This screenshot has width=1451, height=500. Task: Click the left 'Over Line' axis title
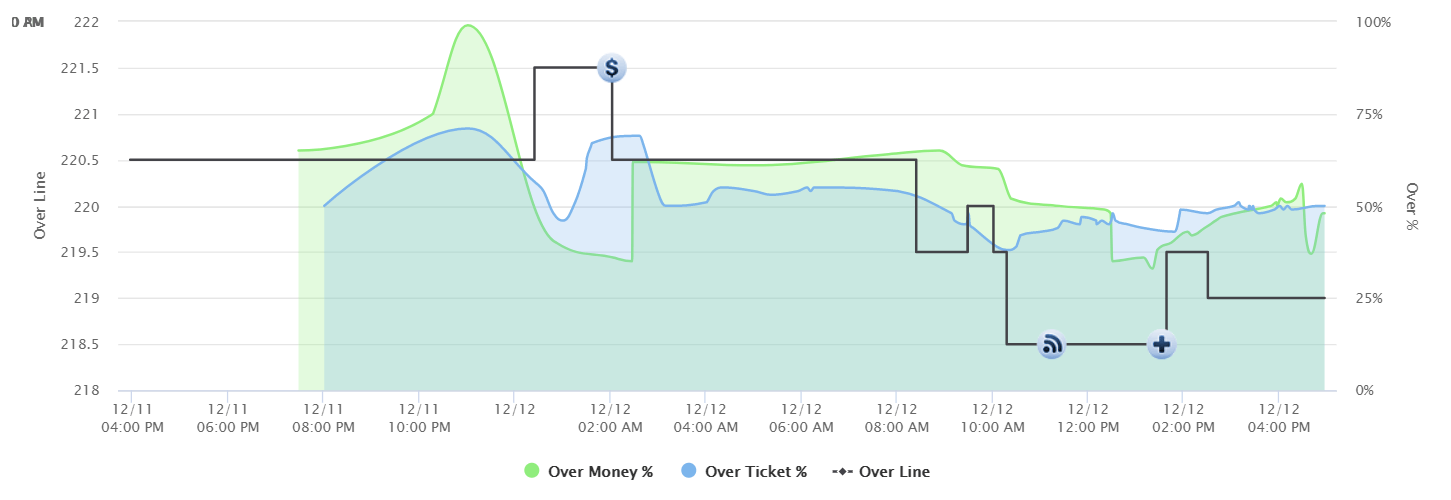point(40,206)
